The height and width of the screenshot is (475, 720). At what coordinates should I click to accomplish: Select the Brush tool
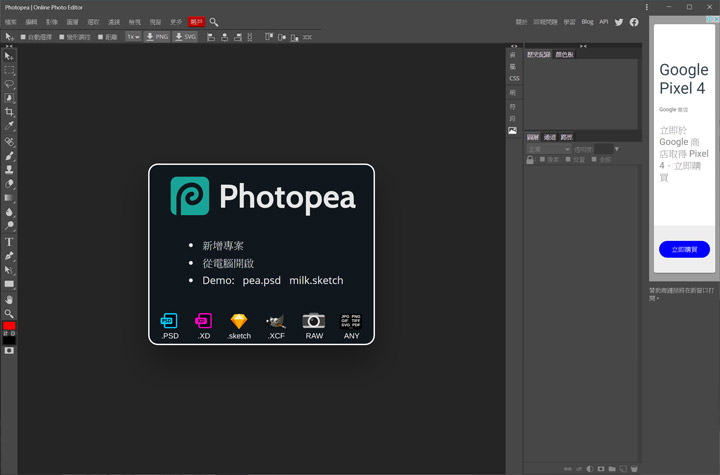(x=9, y=156)
